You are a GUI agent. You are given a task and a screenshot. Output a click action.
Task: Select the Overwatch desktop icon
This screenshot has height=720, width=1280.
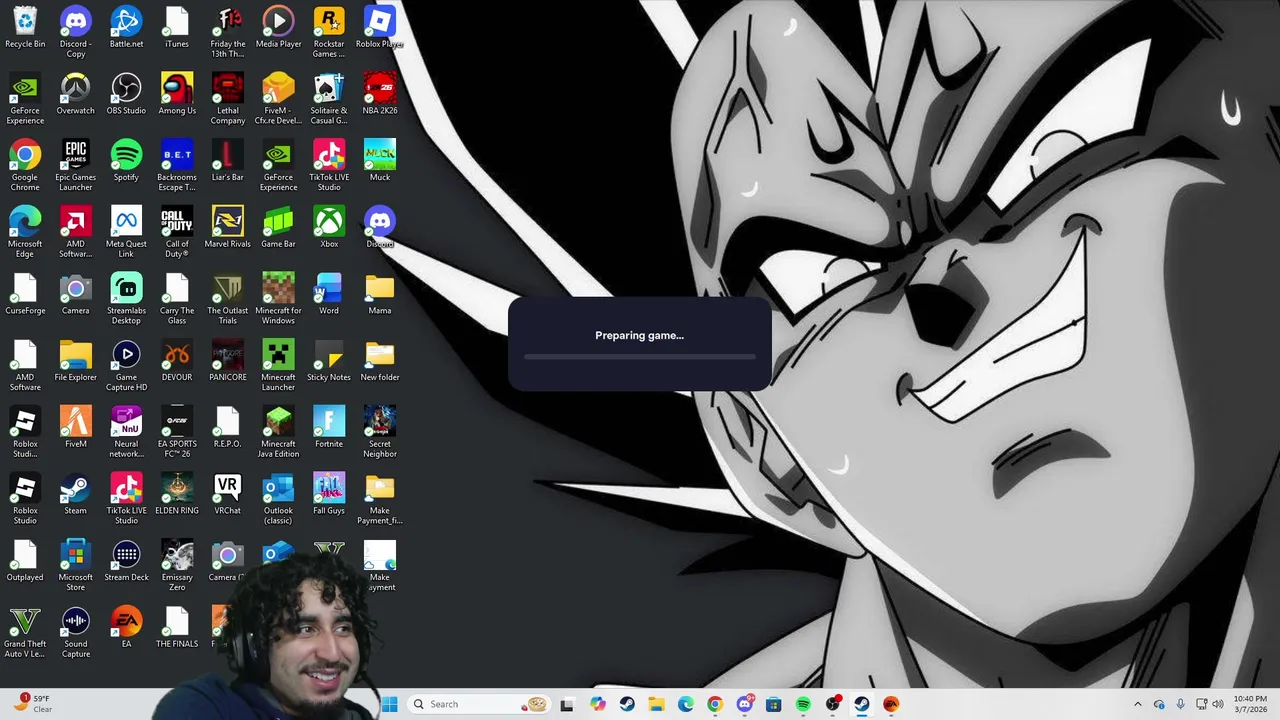75,95
